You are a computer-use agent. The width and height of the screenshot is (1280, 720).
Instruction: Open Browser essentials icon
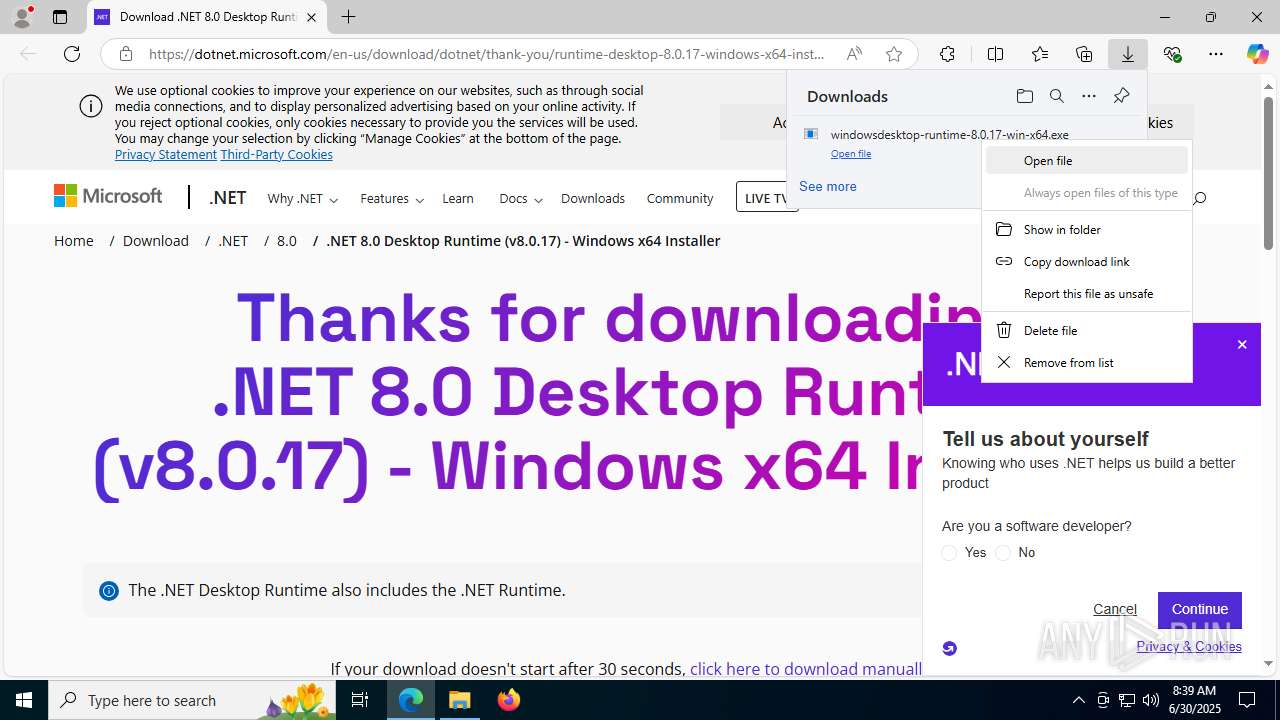[x=1172, y=54]
